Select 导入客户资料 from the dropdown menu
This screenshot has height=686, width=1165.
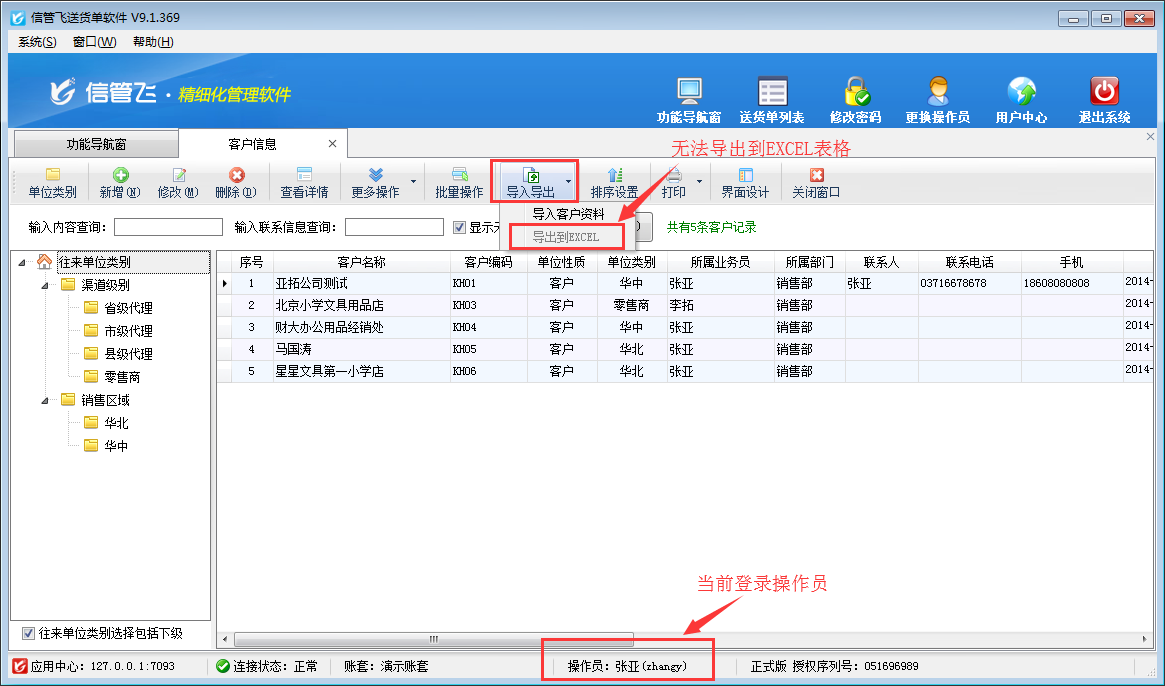coord(568,214)
